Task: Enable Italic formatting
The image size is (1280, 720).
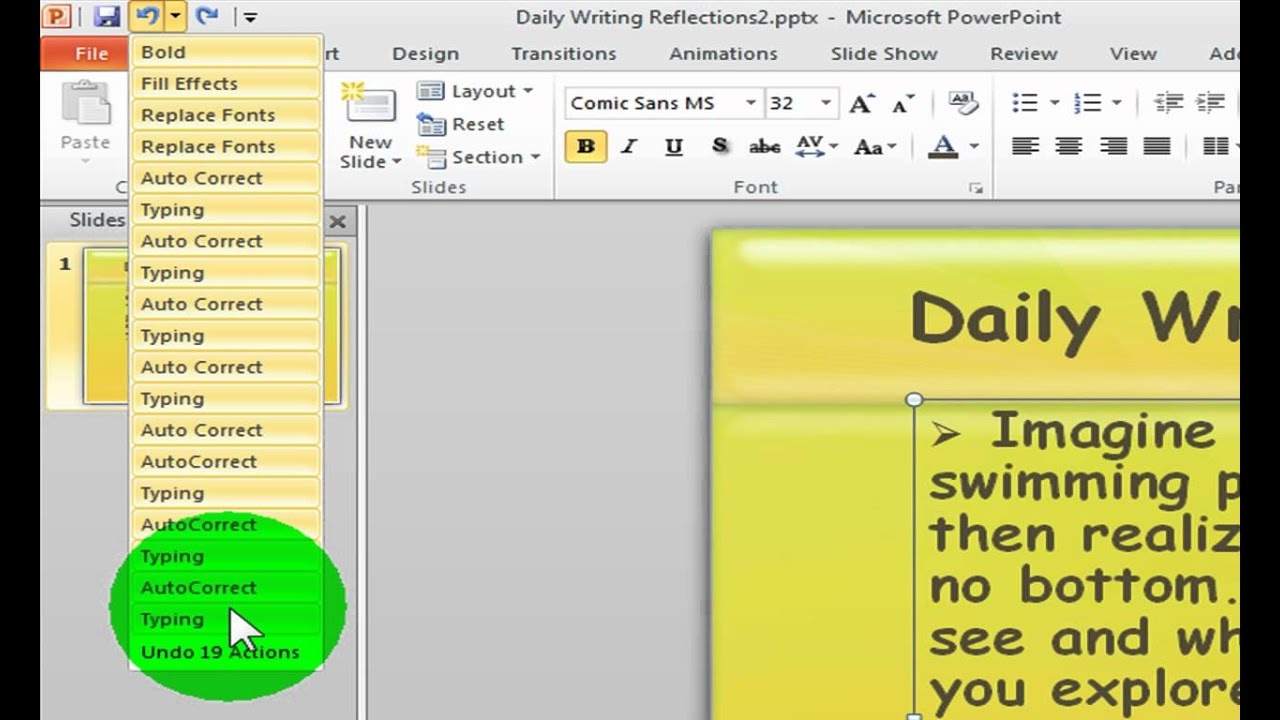Action: coord(628,146)
